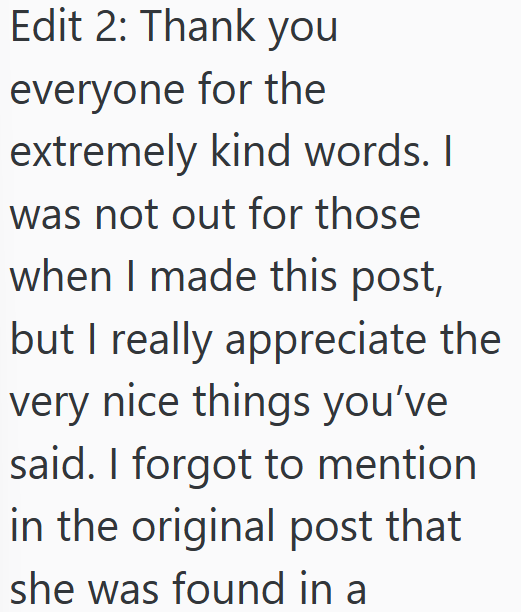The image size is (521, 612).
Task: Click on the word "nice"
Action: [141, 401]
